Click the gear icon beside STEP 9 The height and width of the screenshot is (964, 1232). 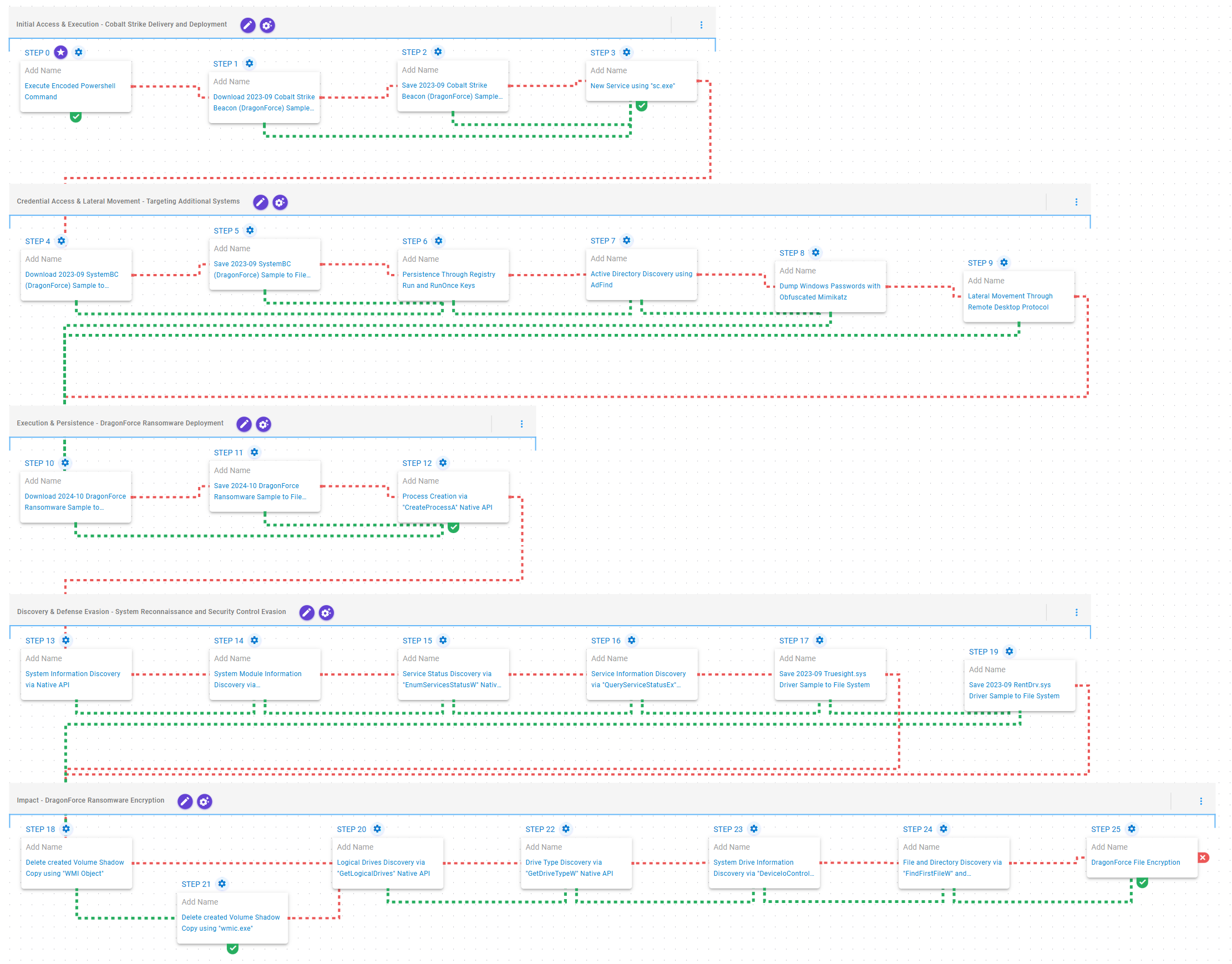[1003, 262]
